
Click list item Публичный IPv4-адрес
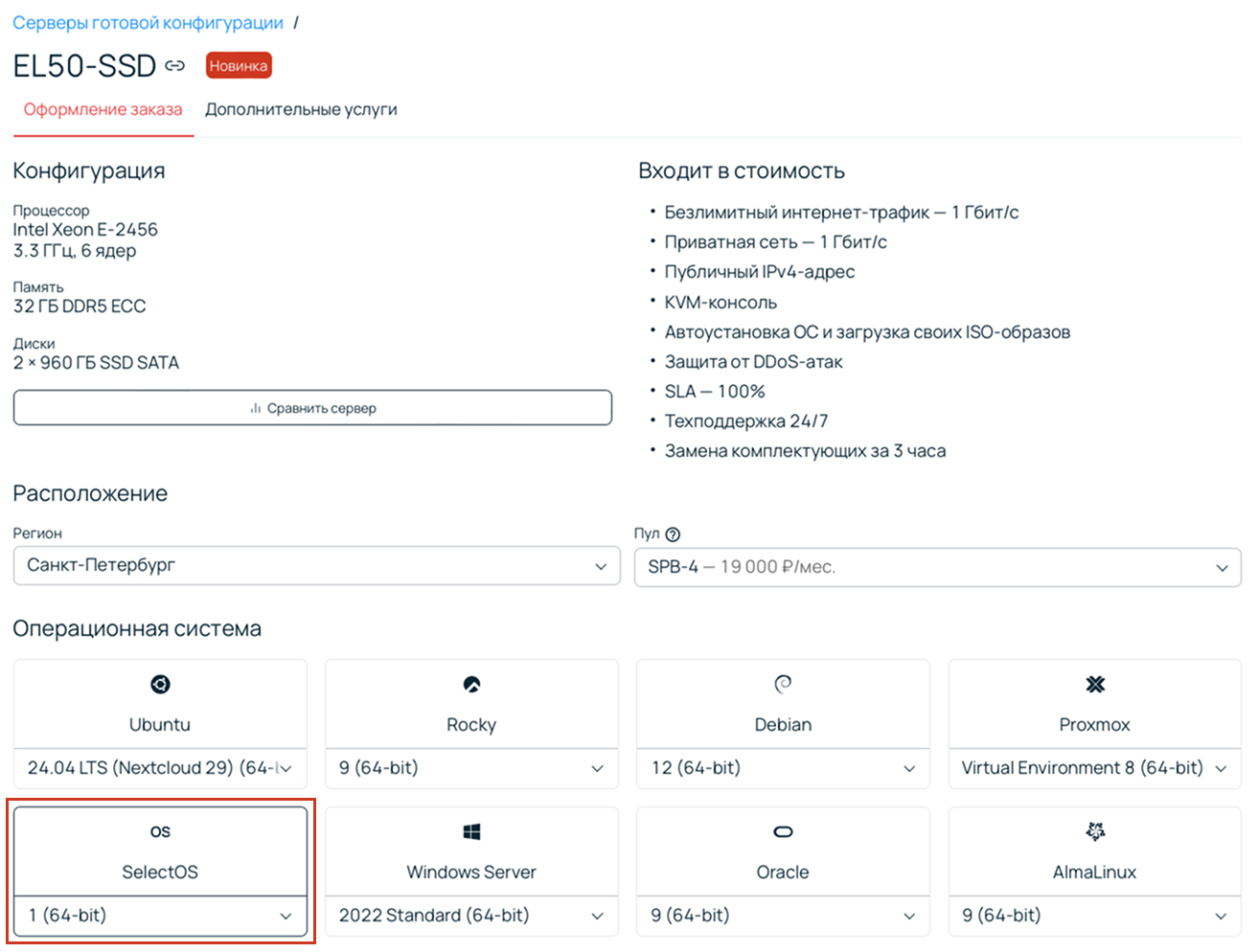(x=760, y=272)
